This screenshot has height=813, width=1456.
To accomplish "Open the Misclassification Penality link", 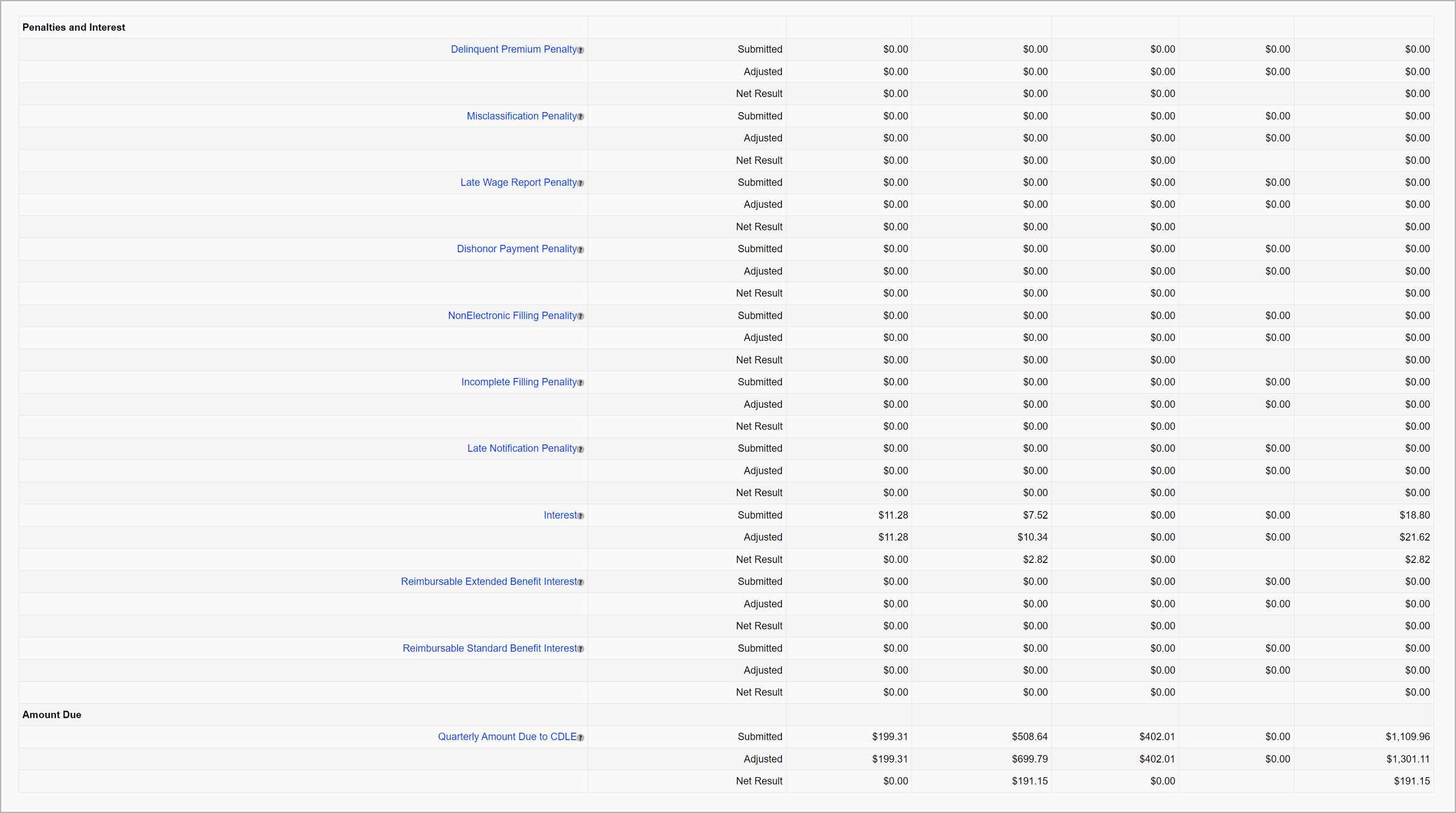I will click(521, 116).
